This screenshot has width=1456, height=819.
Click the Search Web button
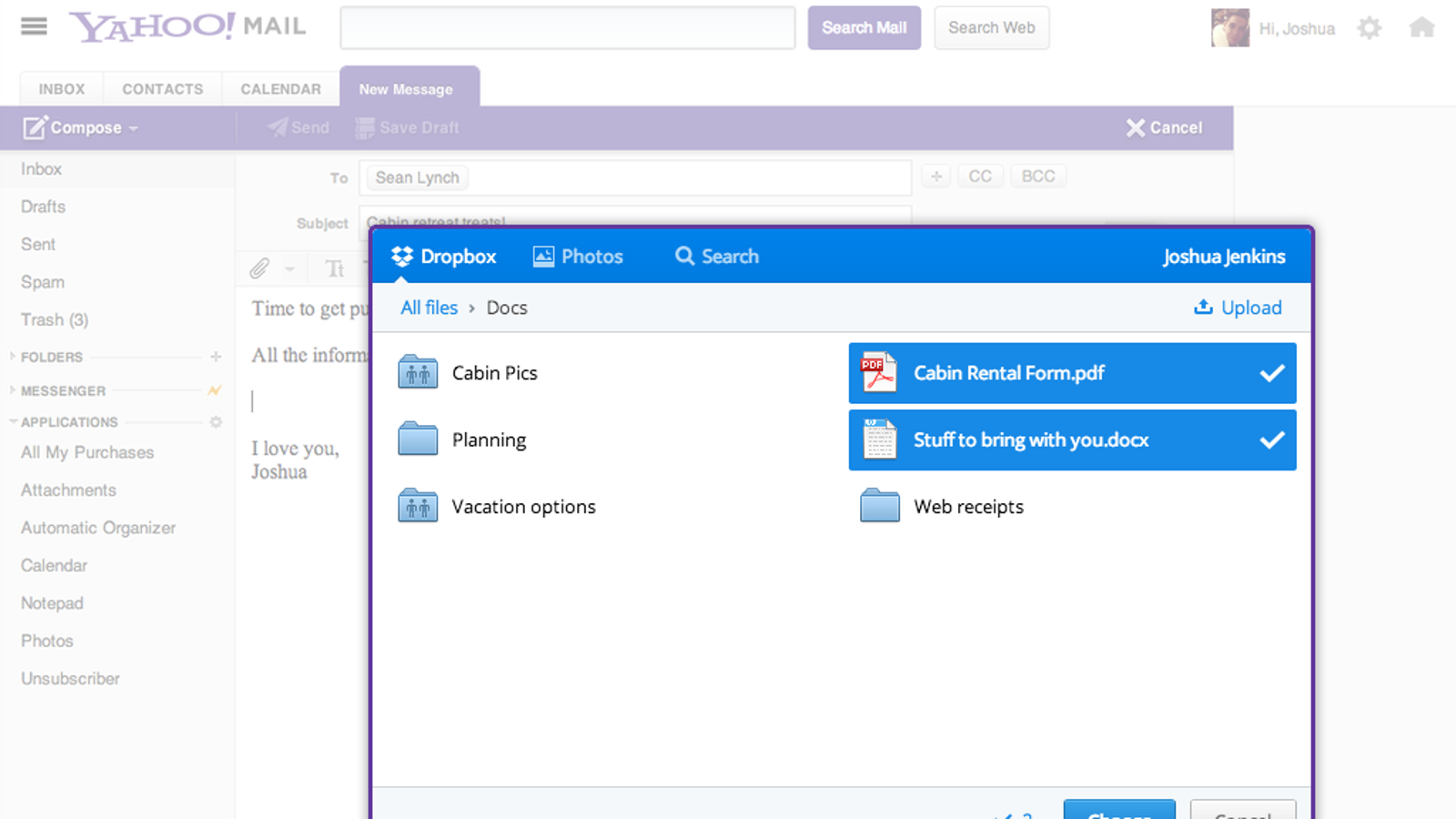tap(992, 28)
